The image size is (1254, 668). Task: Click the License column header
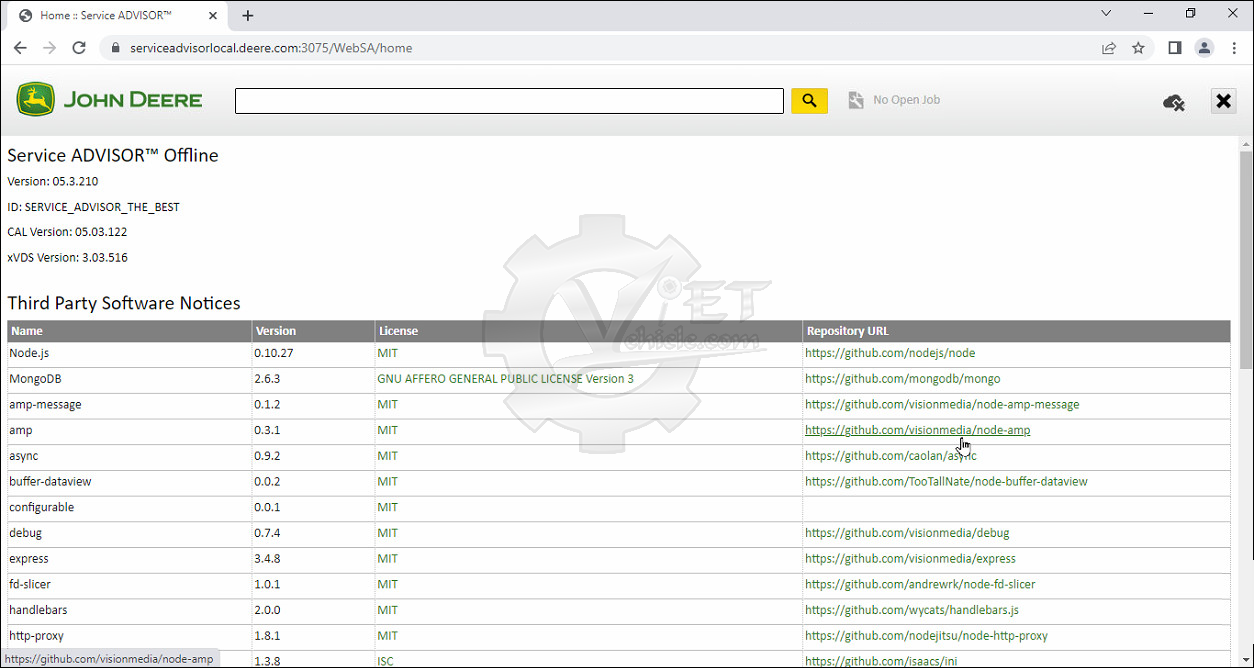[x=589, y=331]
